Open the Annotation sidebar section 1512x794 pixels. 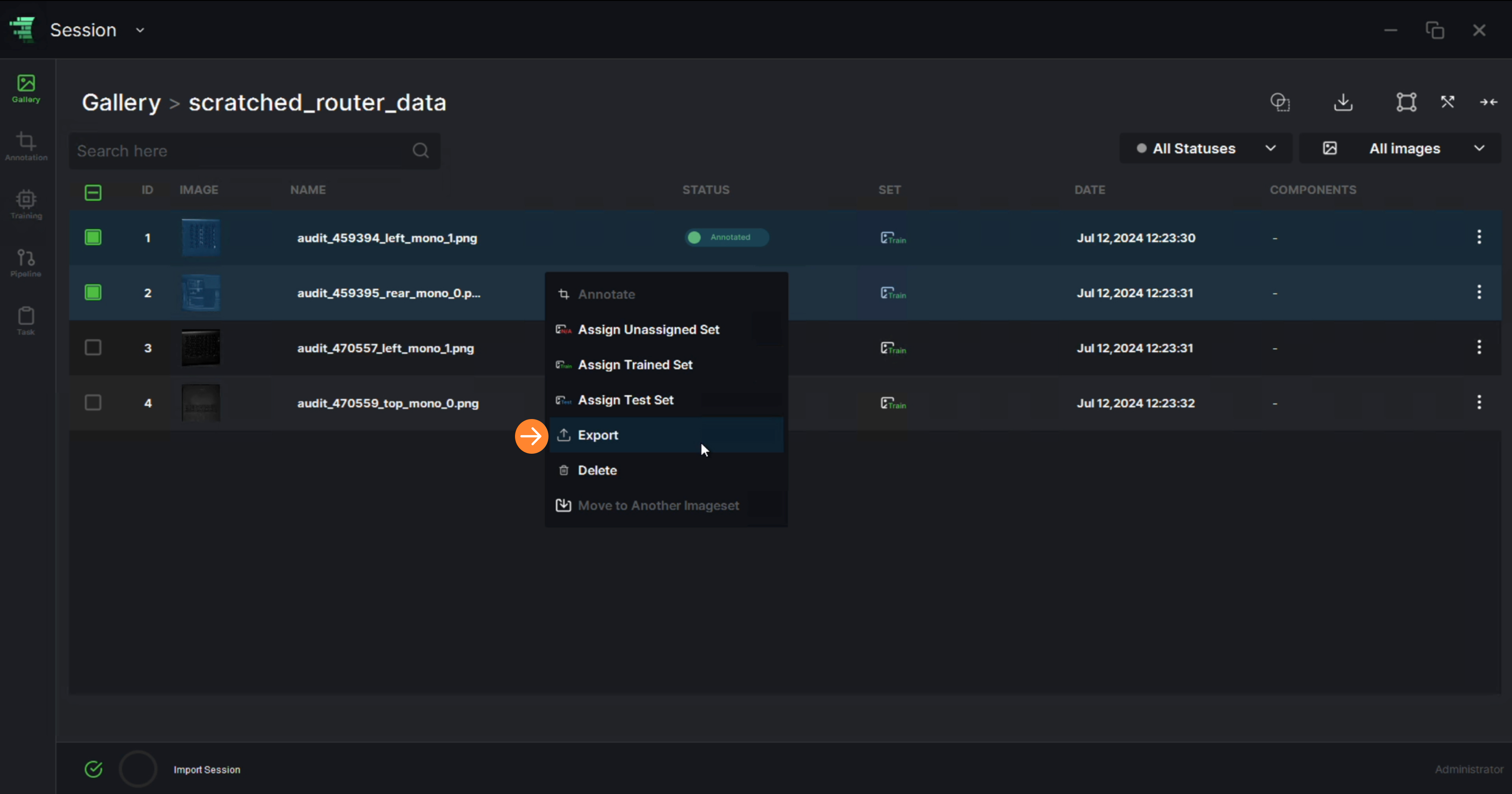[x=26, y=146]
